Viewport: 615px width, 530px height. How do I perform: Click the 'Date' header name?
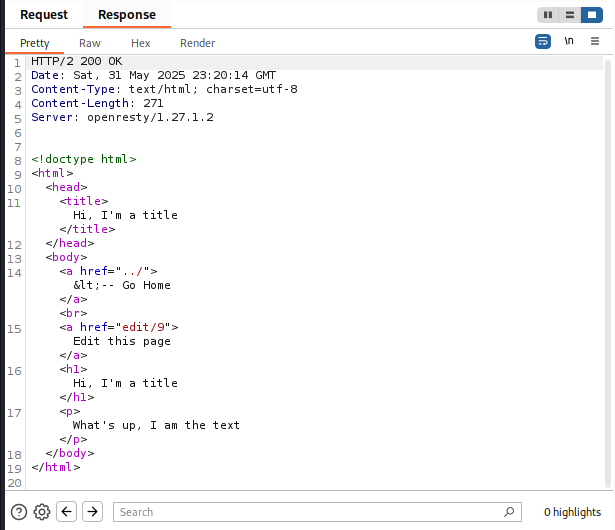45,75
